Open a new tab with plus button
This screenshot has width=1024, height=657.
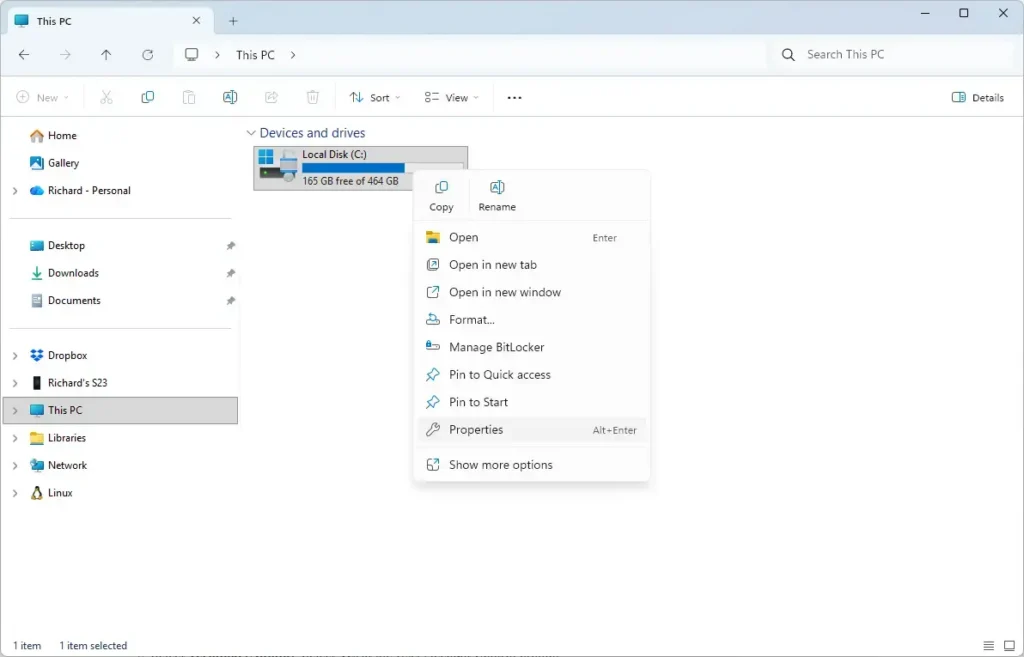tap(233, 21)
